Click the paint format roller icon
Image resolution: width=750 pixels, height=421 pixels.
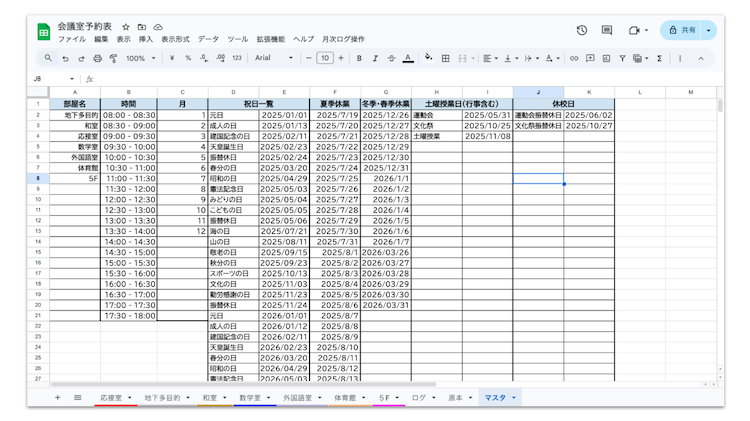(113, 59)
